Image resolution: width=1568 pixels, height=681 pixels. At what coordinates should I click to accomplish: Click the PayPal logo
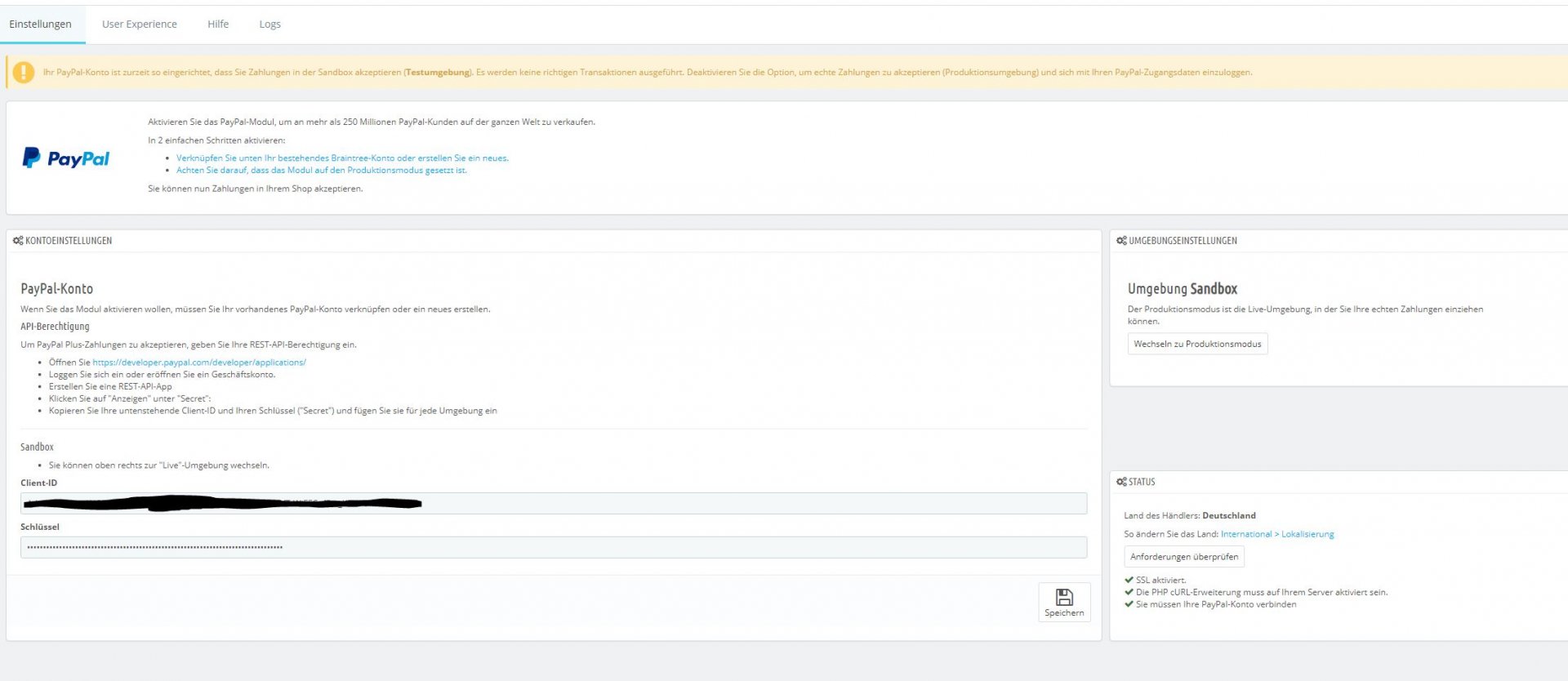point(66,158)
